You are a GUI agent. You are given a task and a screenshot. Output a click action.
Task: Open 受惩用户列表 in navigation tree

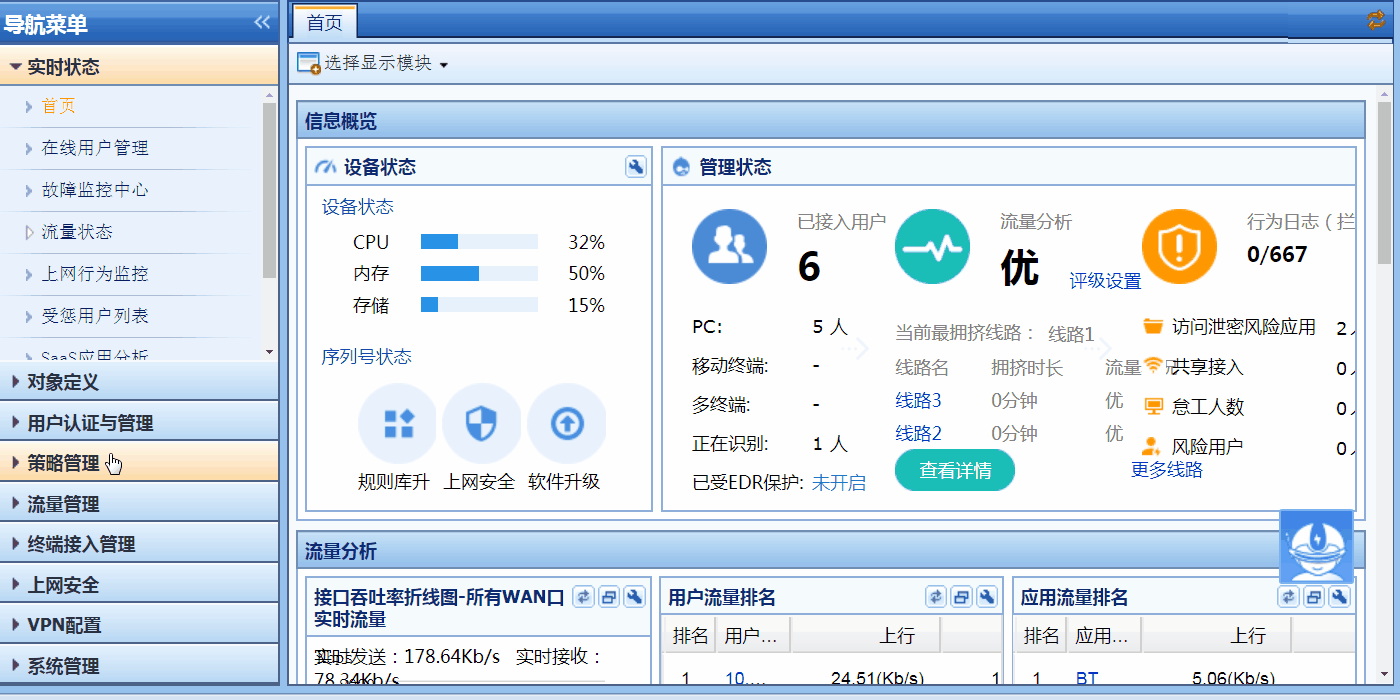(x=95, y=316)
